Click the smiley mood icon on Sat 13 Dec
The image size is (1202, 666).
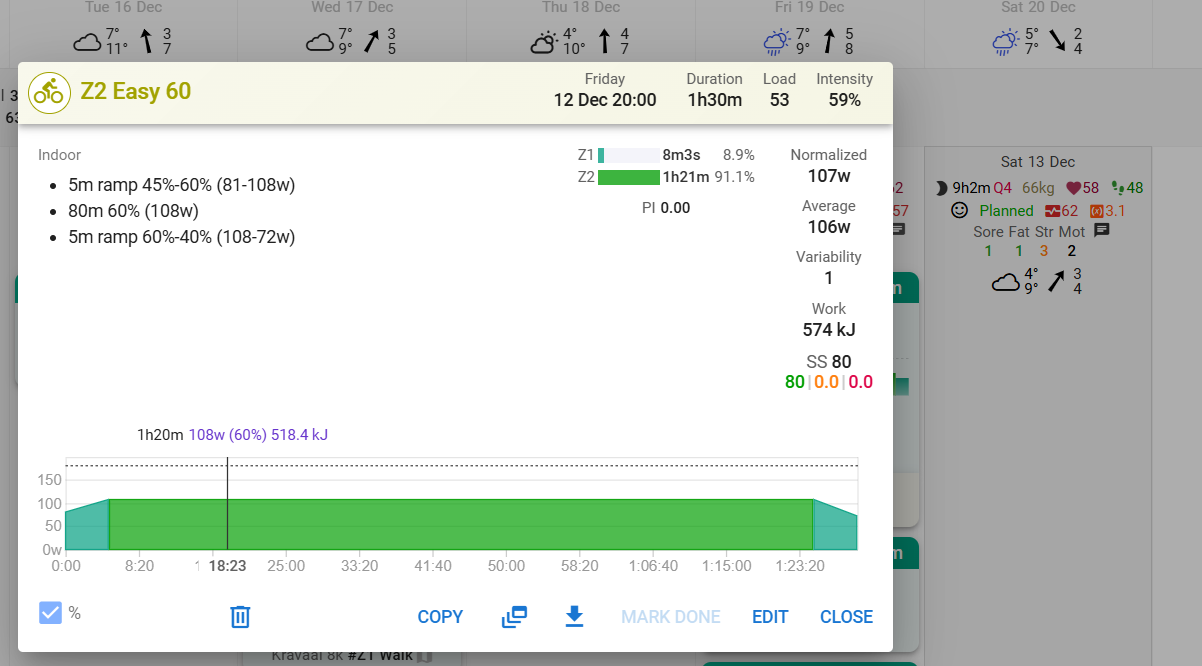point(959,211)
